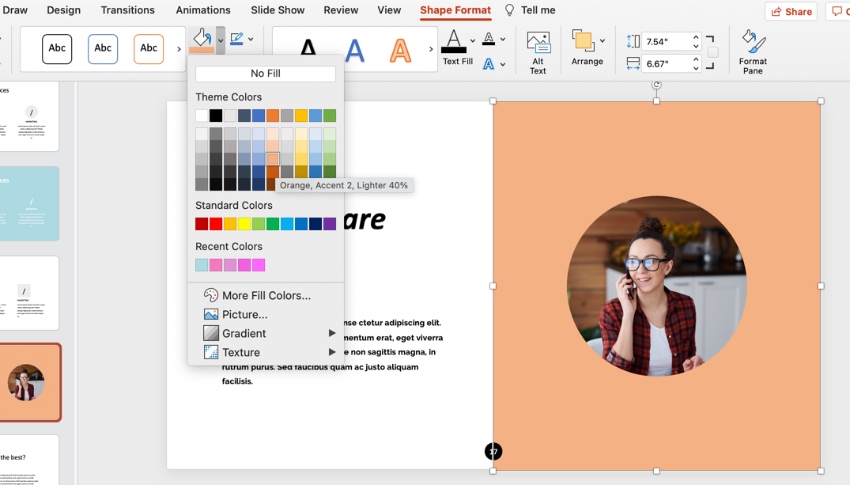Pick the white theme color swatch
Image resolution: width=850 pixels, height=485 pixels.
pos(202,115)
